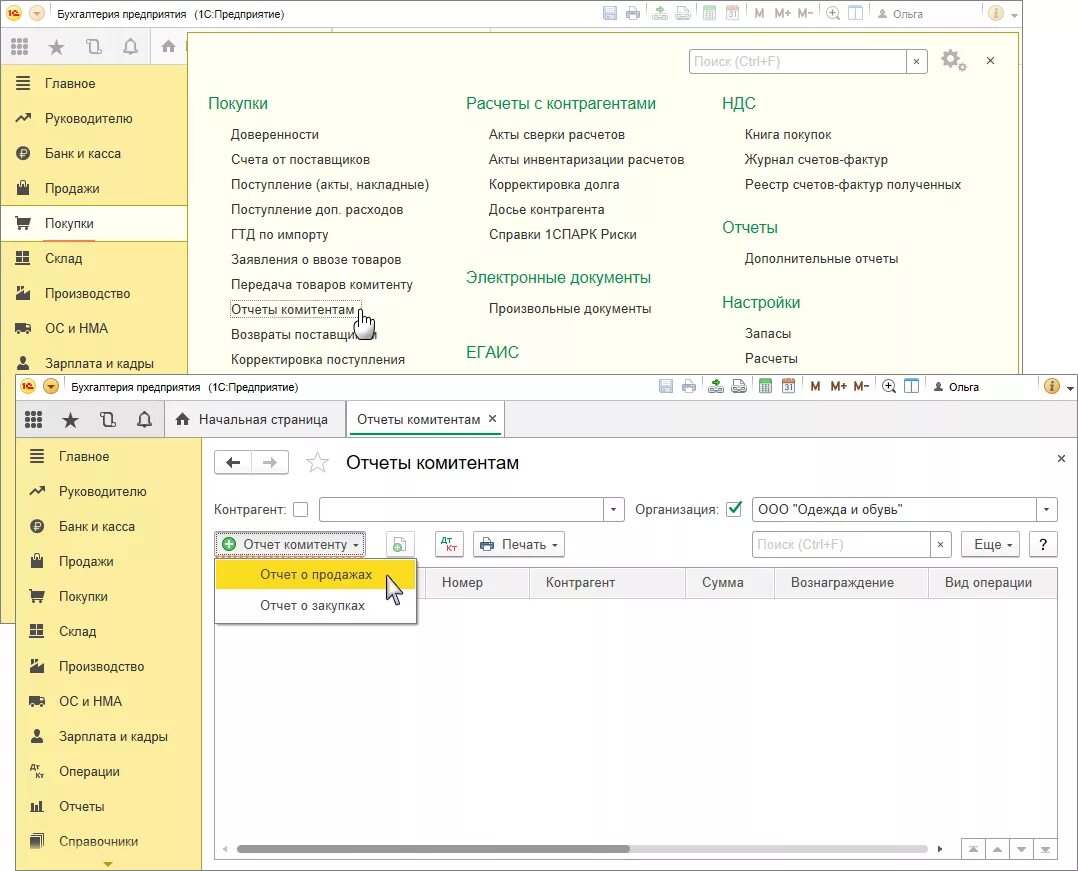Screen dimensions: 1078x871
Task: Switch to Начальная страница tab
Action: click(255, 419)
